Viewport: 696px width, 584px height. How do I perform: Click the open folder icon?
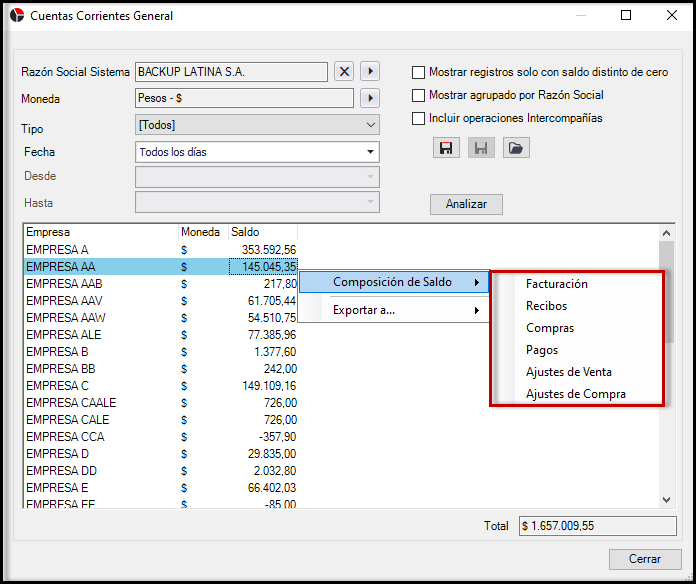click(516, 148)
